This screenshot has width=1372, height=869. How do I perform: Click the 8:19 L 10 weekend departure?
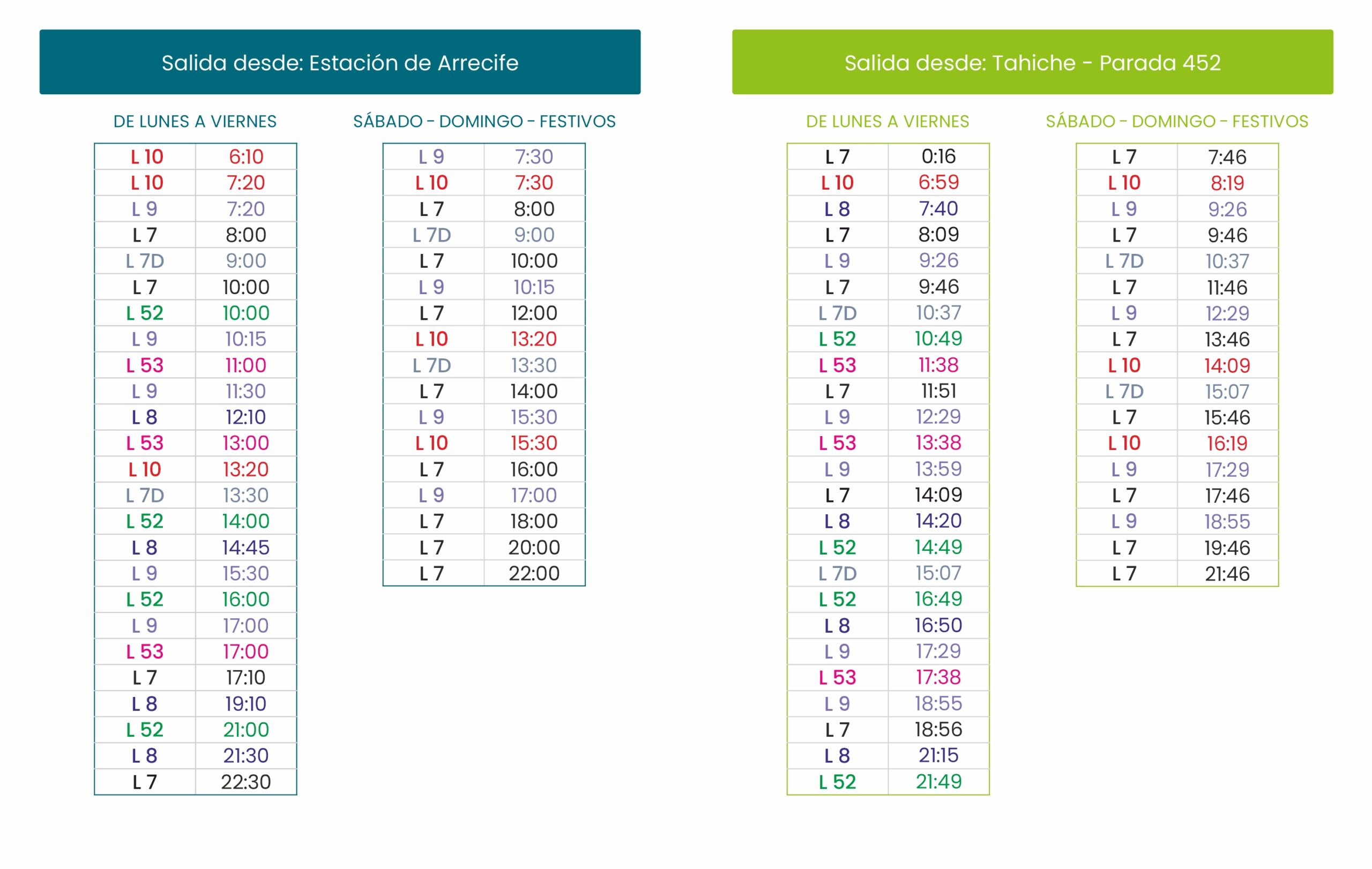point(1227,183)
